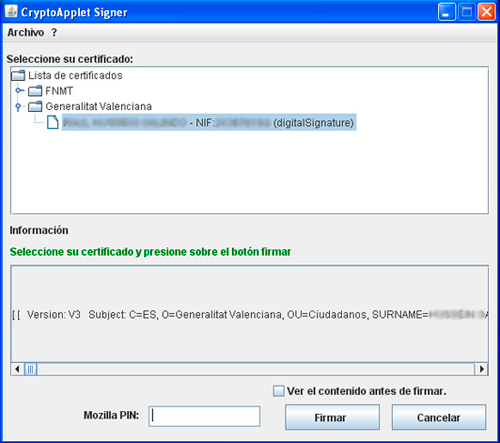Click the FNMT folder icon
Screen dimensions: 500x443
35,91
